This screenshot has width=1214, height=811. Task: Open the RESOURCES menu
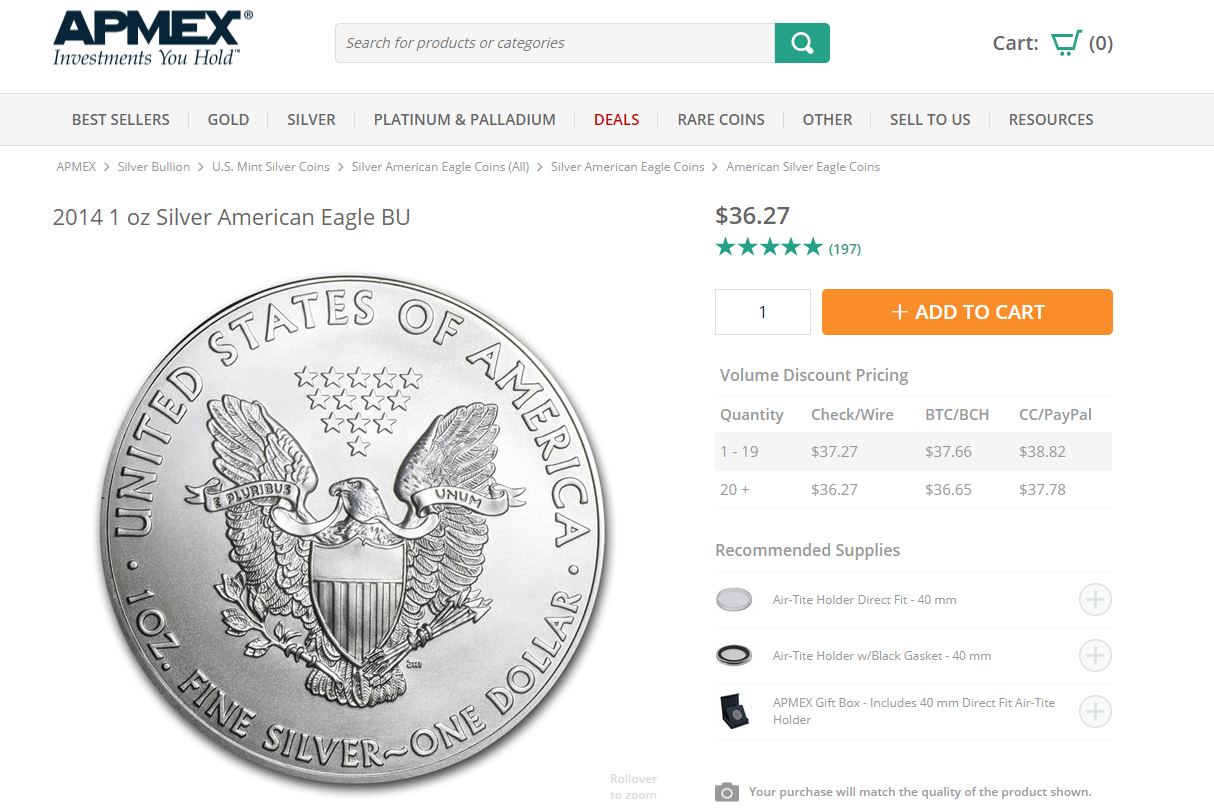click(1051, 119)
